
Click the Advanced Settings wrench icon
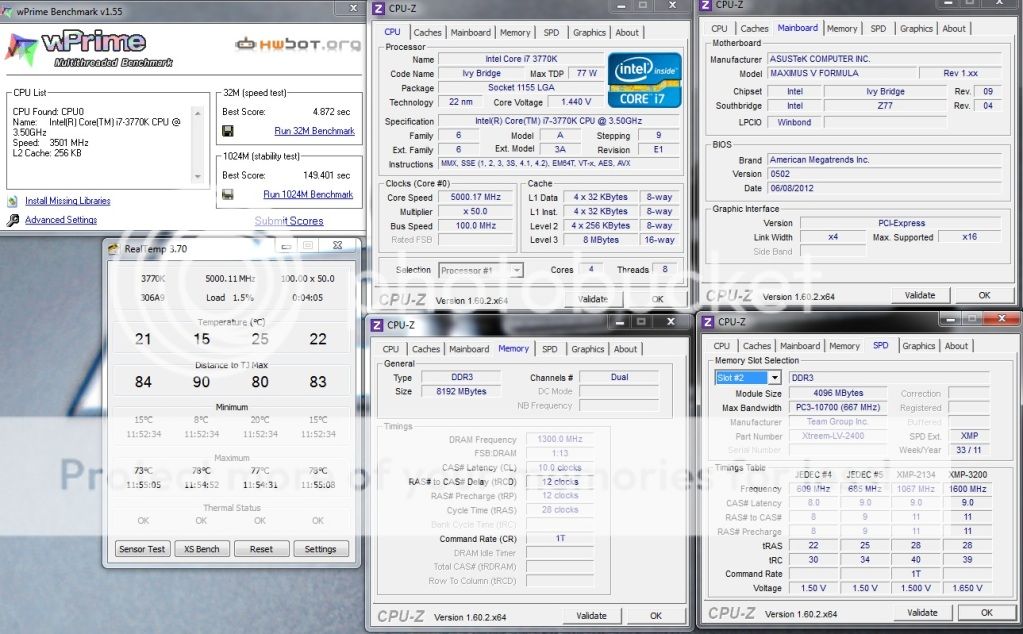pyautogui.click(x=12, y=220)
